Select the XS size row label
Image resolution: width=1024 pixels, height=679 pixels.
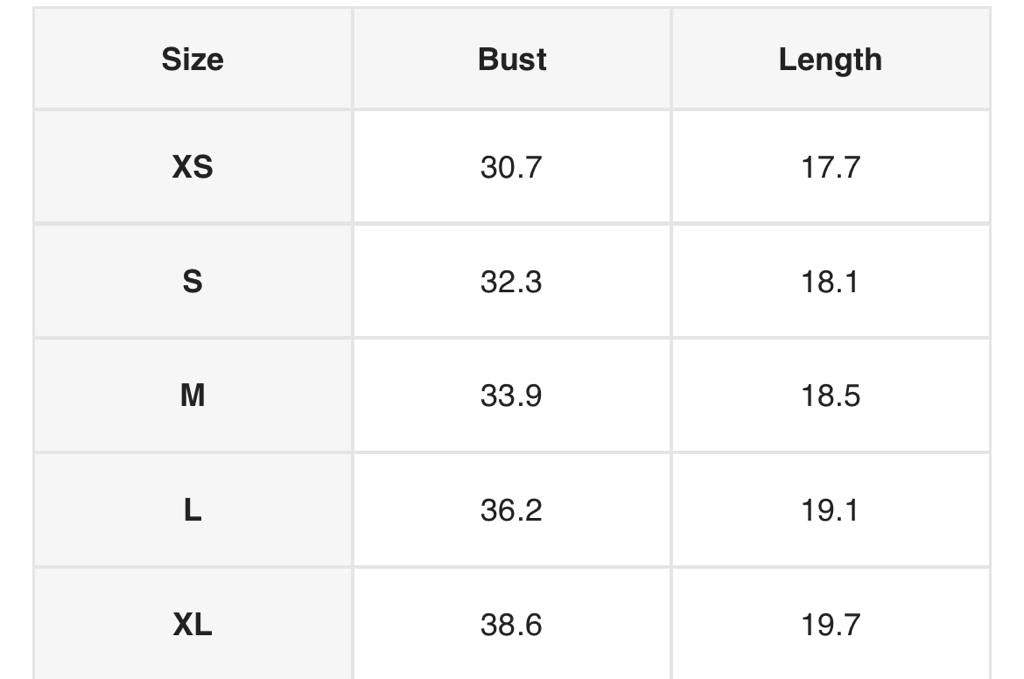[192, 167]
